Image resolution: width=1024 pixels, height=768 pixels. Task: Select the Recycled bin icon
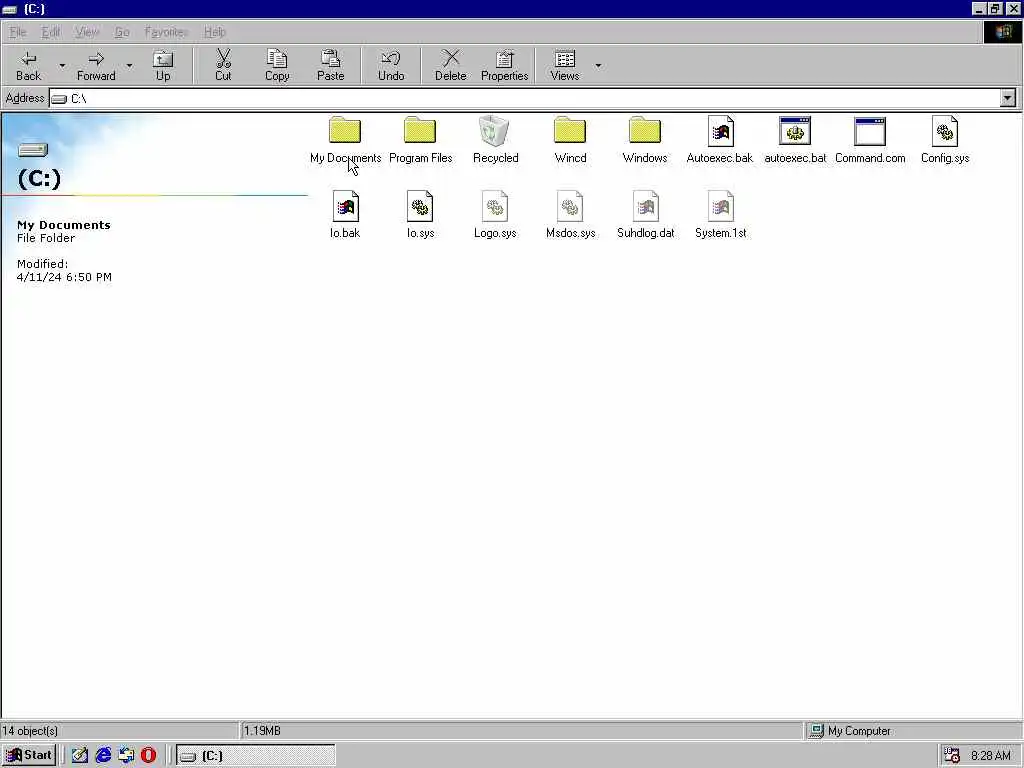pyautogui.click(x=495, y=131)
